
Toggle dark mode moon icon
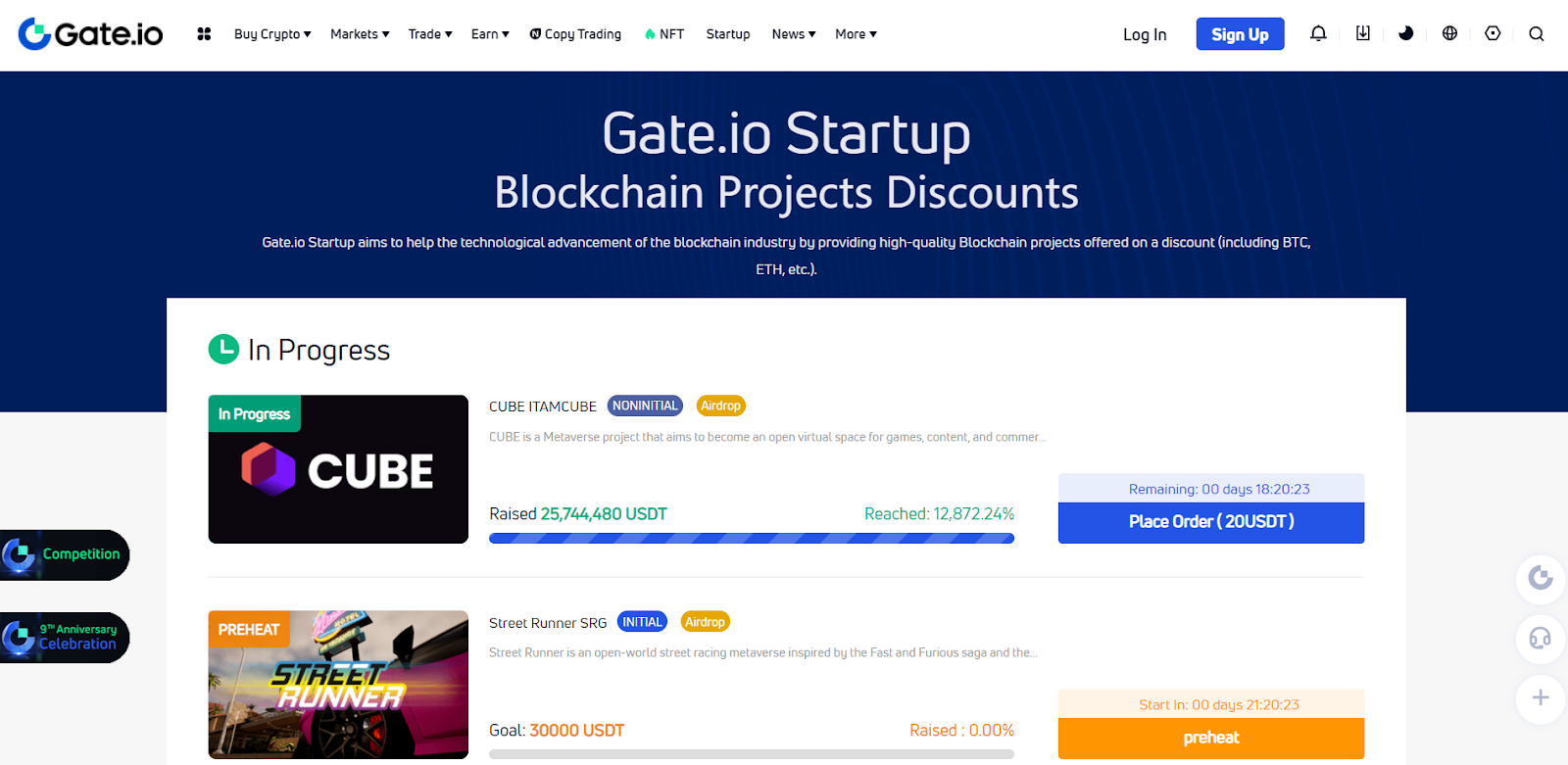pyautogui.click(x=1405, y=33)
